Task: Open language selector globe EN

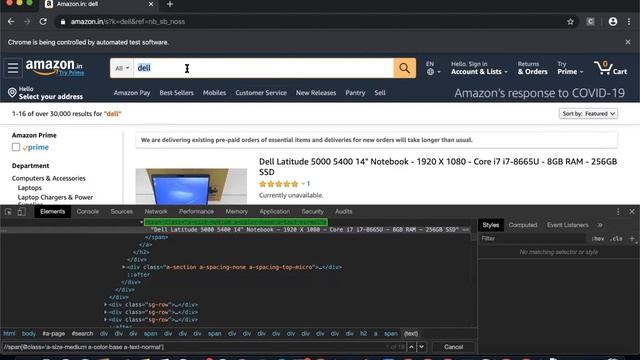Action: click(x=433, y=68)
